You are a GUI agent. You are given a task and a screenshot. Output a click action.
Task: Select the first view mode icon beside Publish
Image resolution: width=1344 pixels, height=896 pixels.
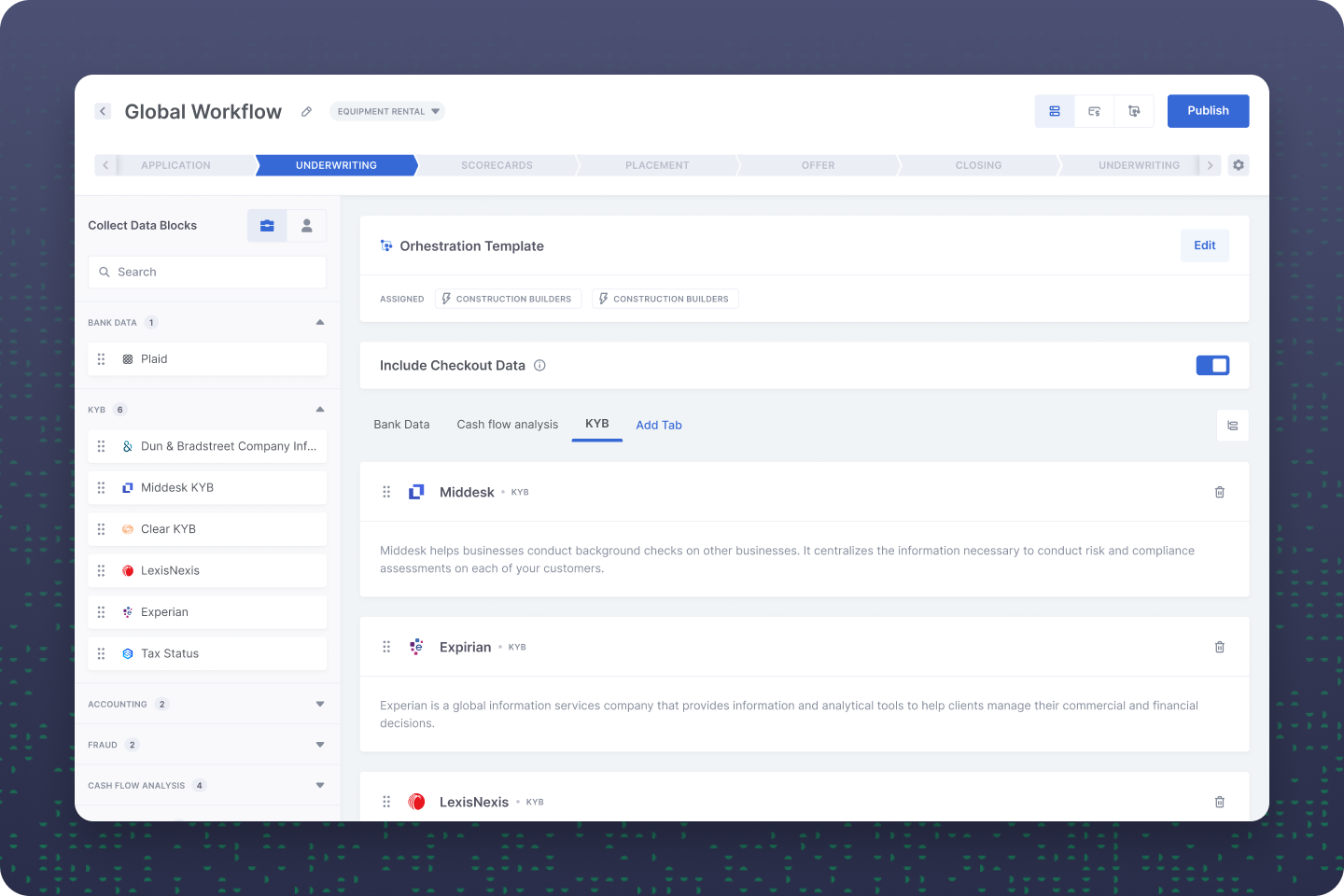1055,111
